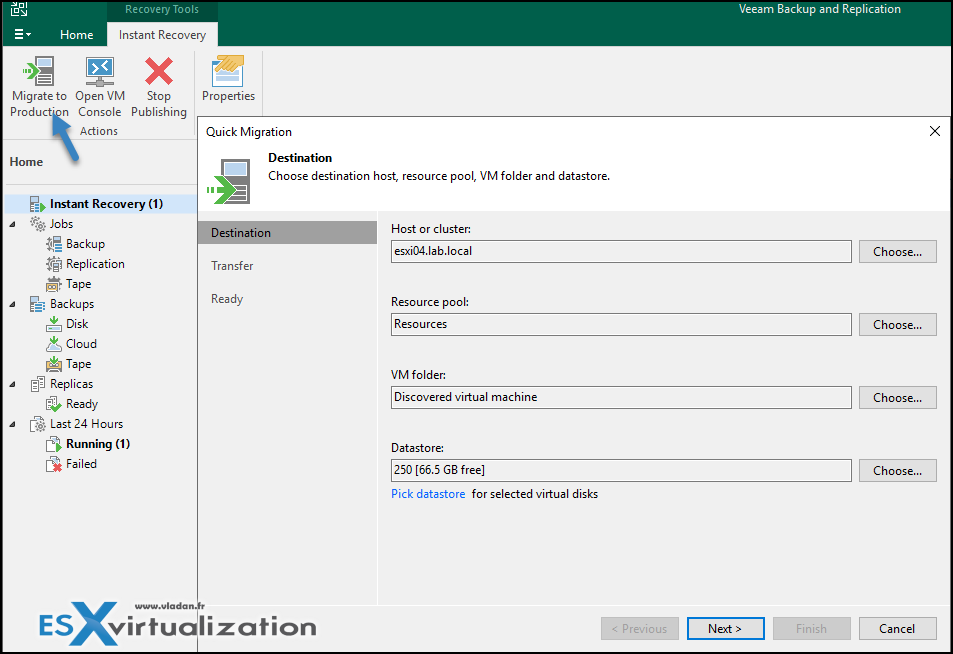Choose a datastore
This screenshot has width=953, height=654.
(897, 470)
